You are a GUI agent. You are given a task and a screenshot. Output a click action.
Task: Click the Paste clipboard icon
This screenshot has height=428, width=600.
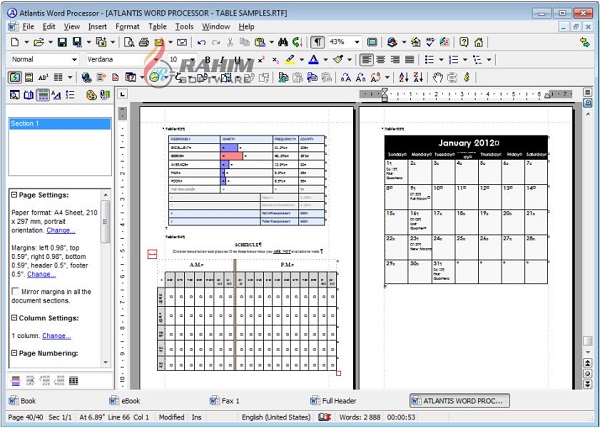coord(260,42)
